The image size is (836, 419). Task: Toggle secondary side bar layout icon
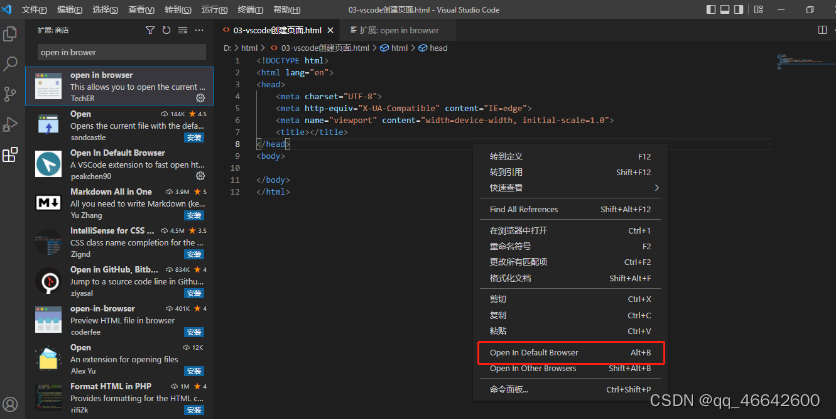pyautogui.click(x=738, y=10)
